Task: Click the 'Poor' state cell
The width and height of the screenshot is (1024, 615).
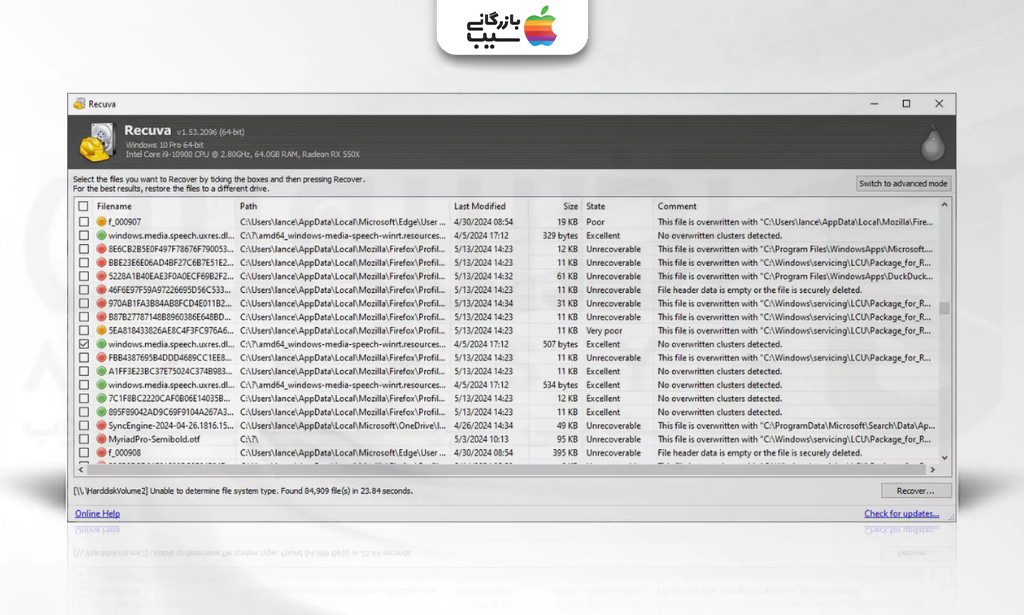Action: [x=595, y=222]
